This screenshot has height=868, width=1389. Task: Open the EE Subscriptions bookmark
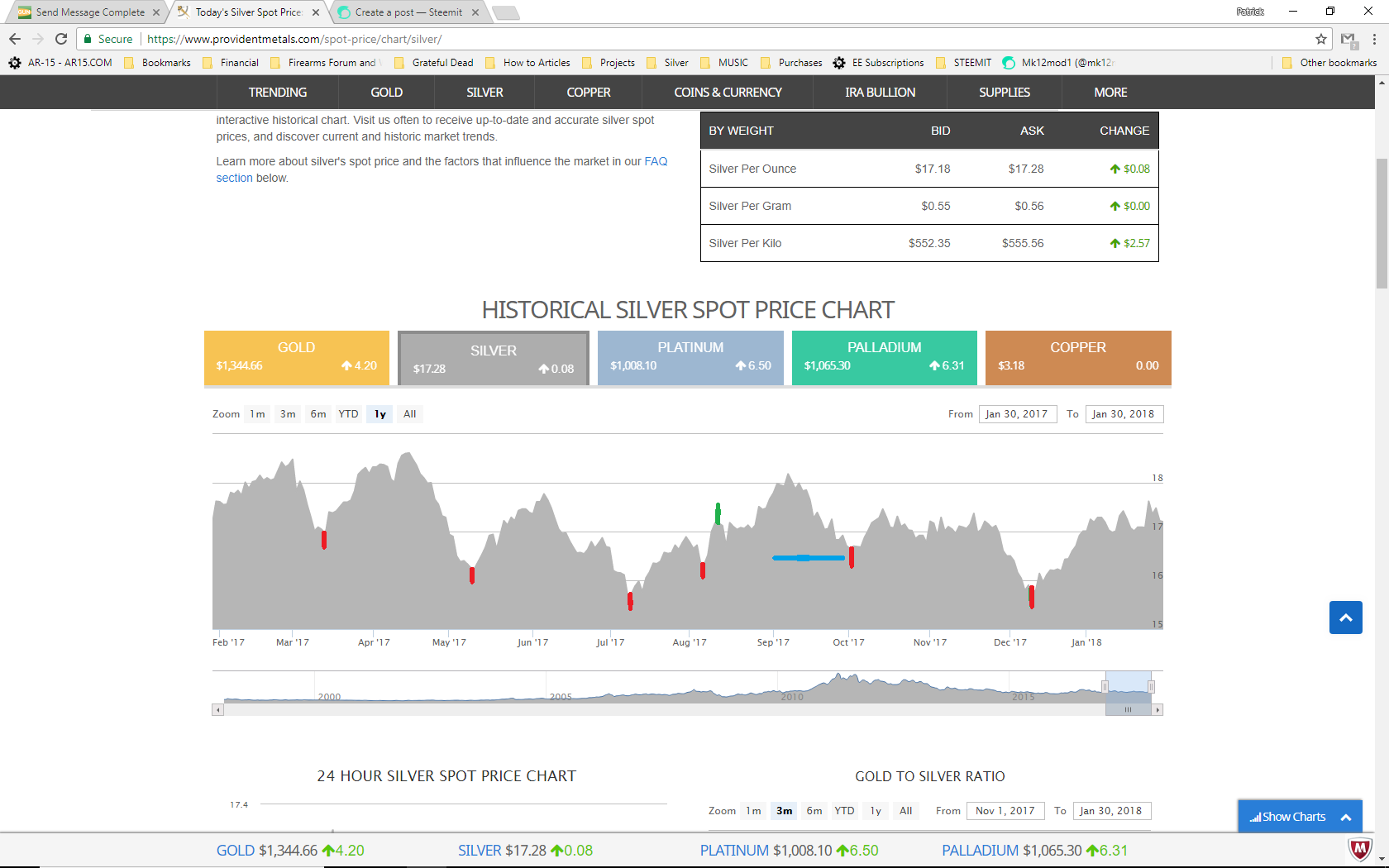879,63
